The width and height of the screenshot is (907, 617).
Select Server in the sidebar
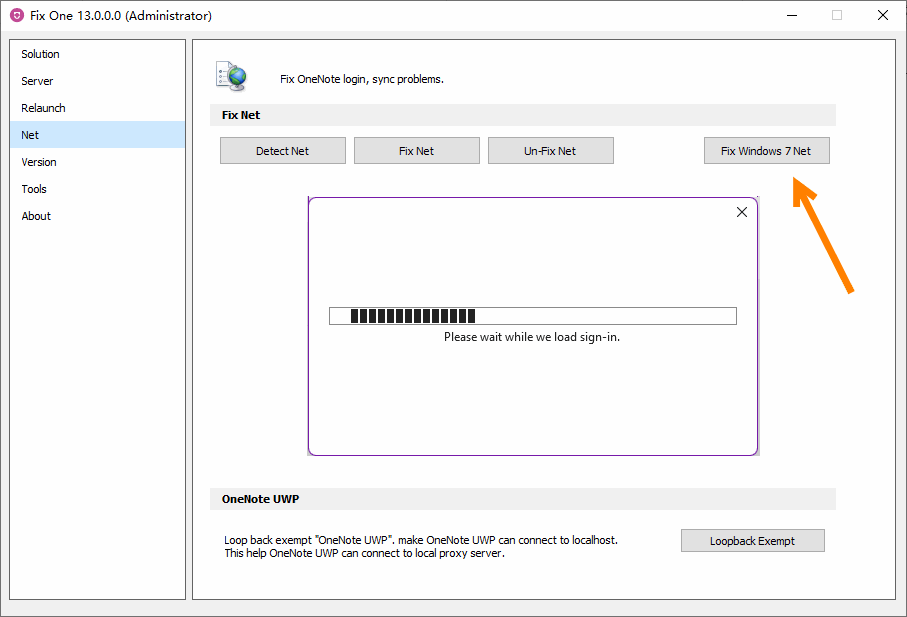(x=97, y=81)
